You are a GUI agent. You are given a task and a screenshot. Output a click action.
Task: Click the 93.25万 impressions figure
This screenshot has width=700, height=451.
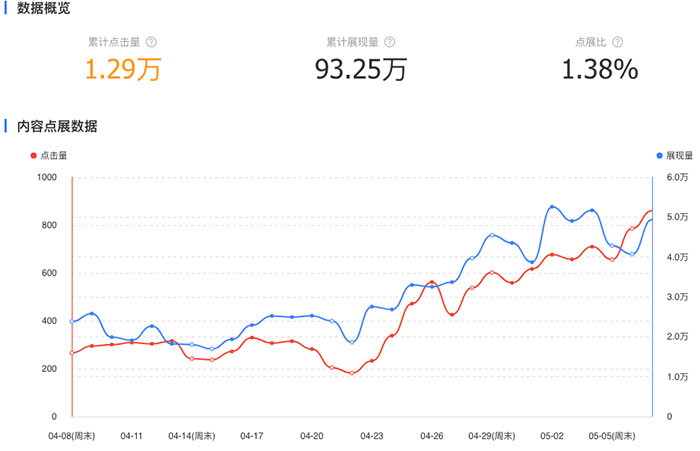pos(360,70)
